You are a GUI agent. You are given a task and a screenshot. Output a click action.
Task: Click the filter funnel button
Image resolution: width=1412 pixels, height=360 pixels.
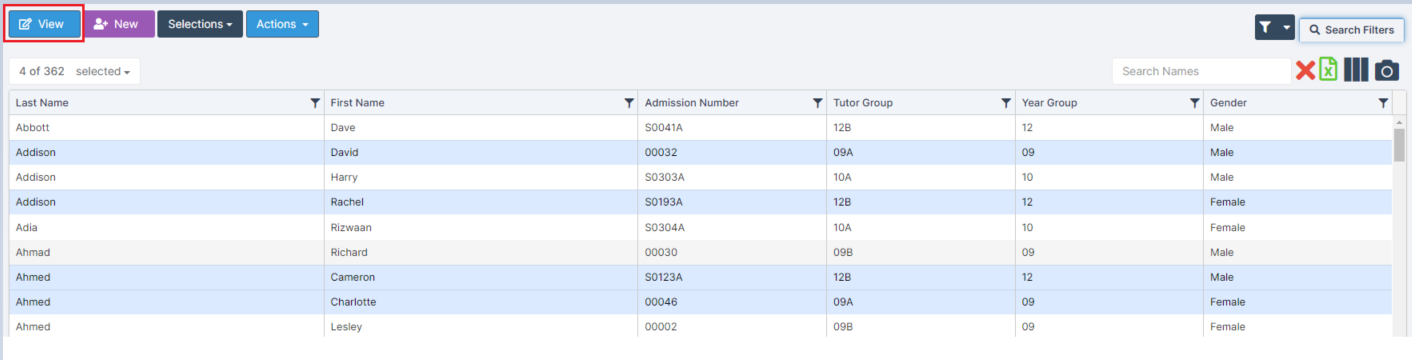click(x=1264, y=28)
